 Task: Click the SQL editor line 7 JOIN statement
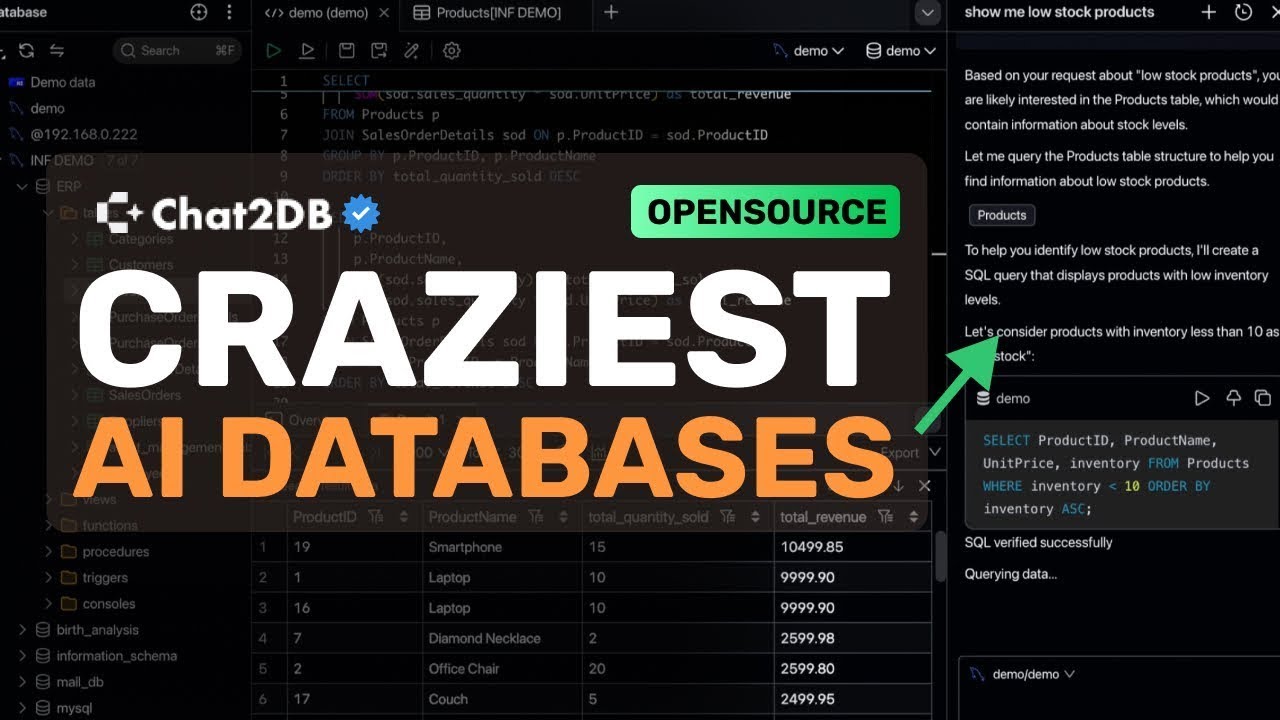545,134
